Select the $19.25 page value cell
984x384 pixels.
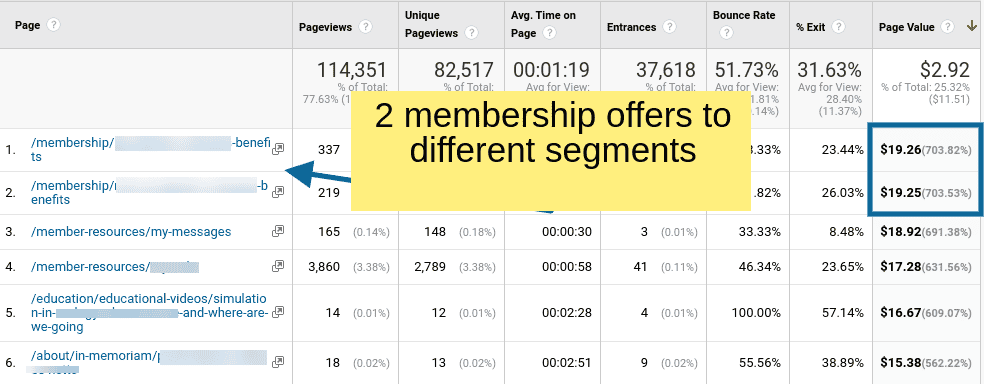[x=926, y=193]
